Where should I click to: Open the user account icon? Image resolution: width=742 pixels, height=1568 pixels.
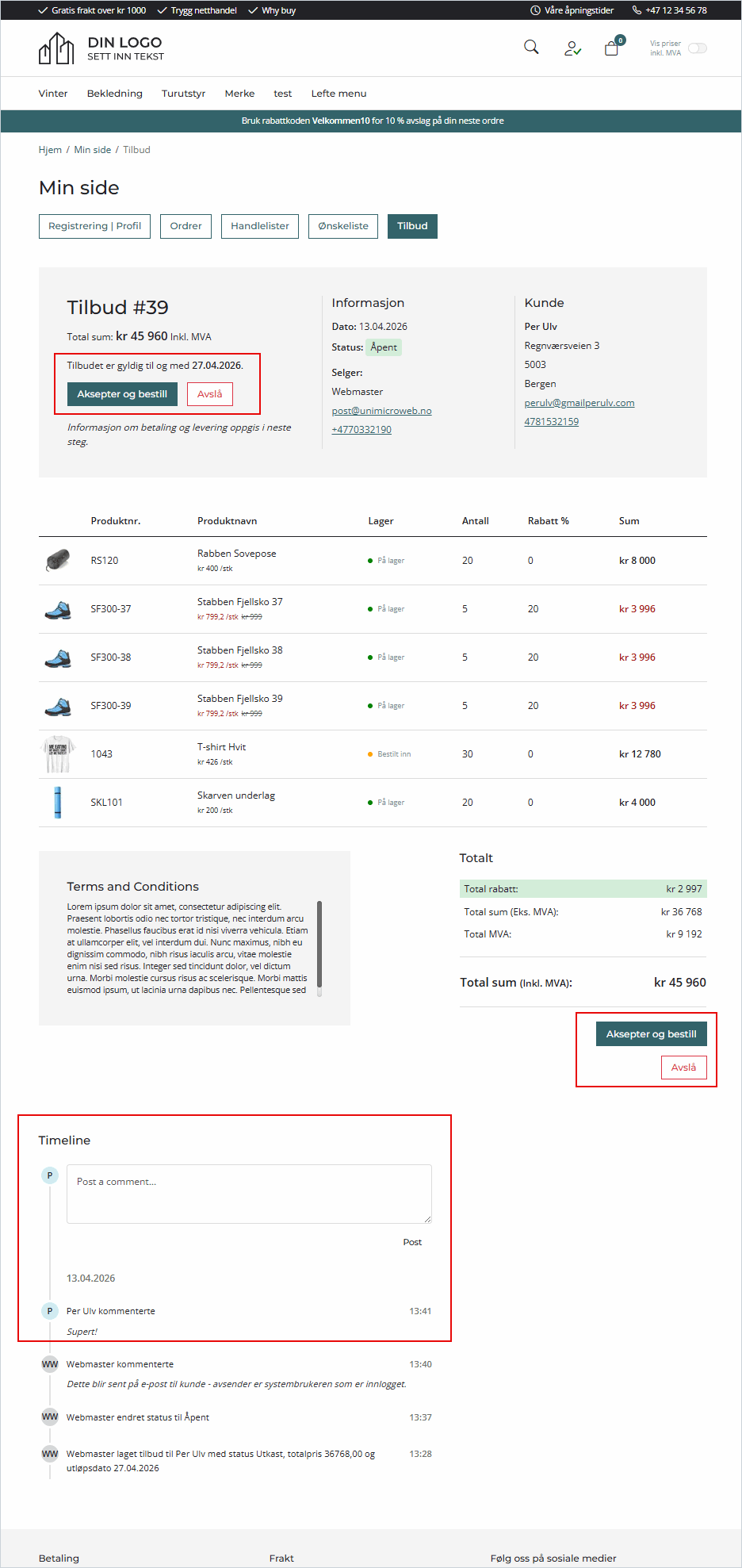point(572,48)
